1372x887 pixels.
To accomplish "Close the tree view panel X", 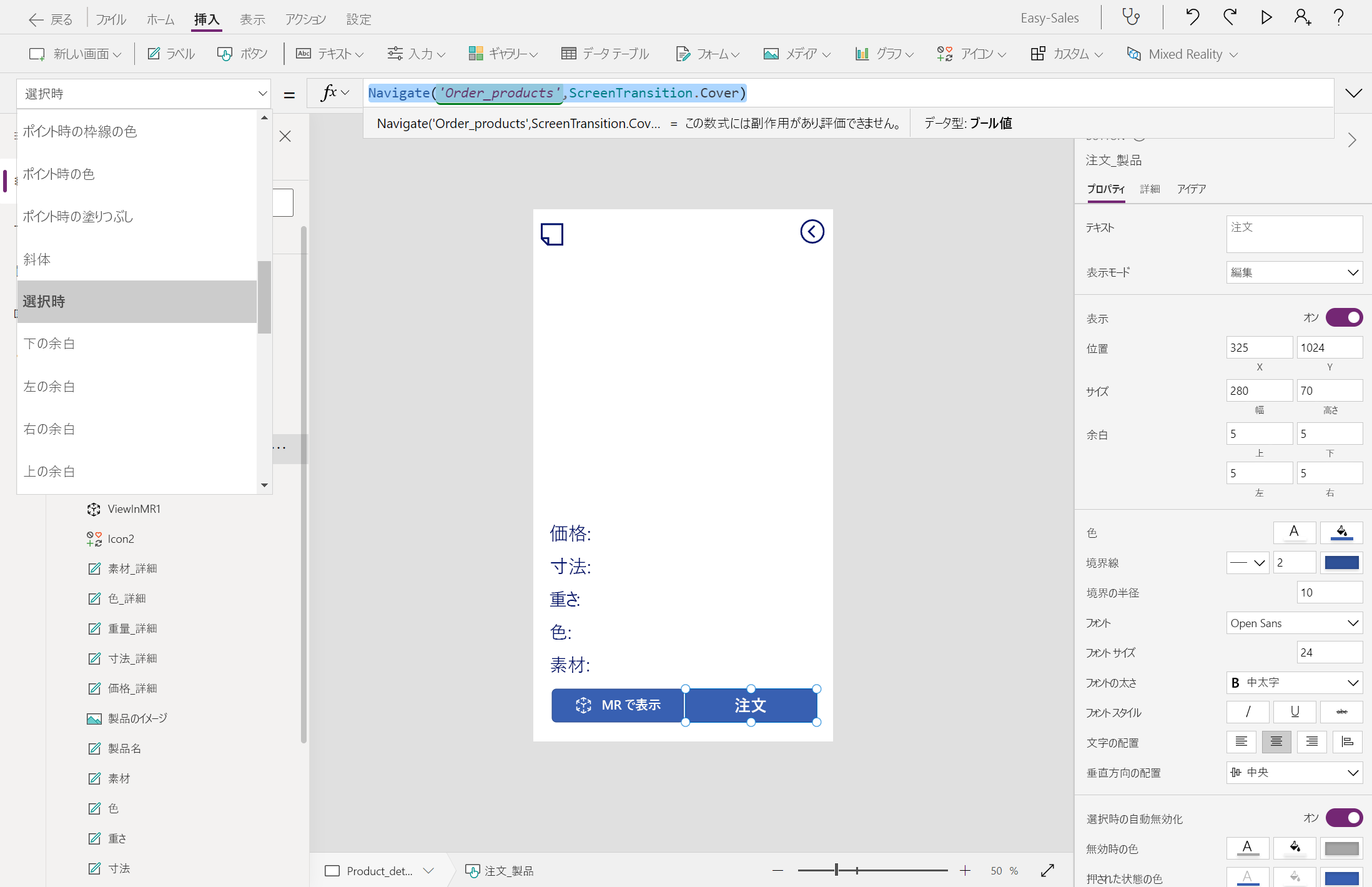I will [285, 136].
